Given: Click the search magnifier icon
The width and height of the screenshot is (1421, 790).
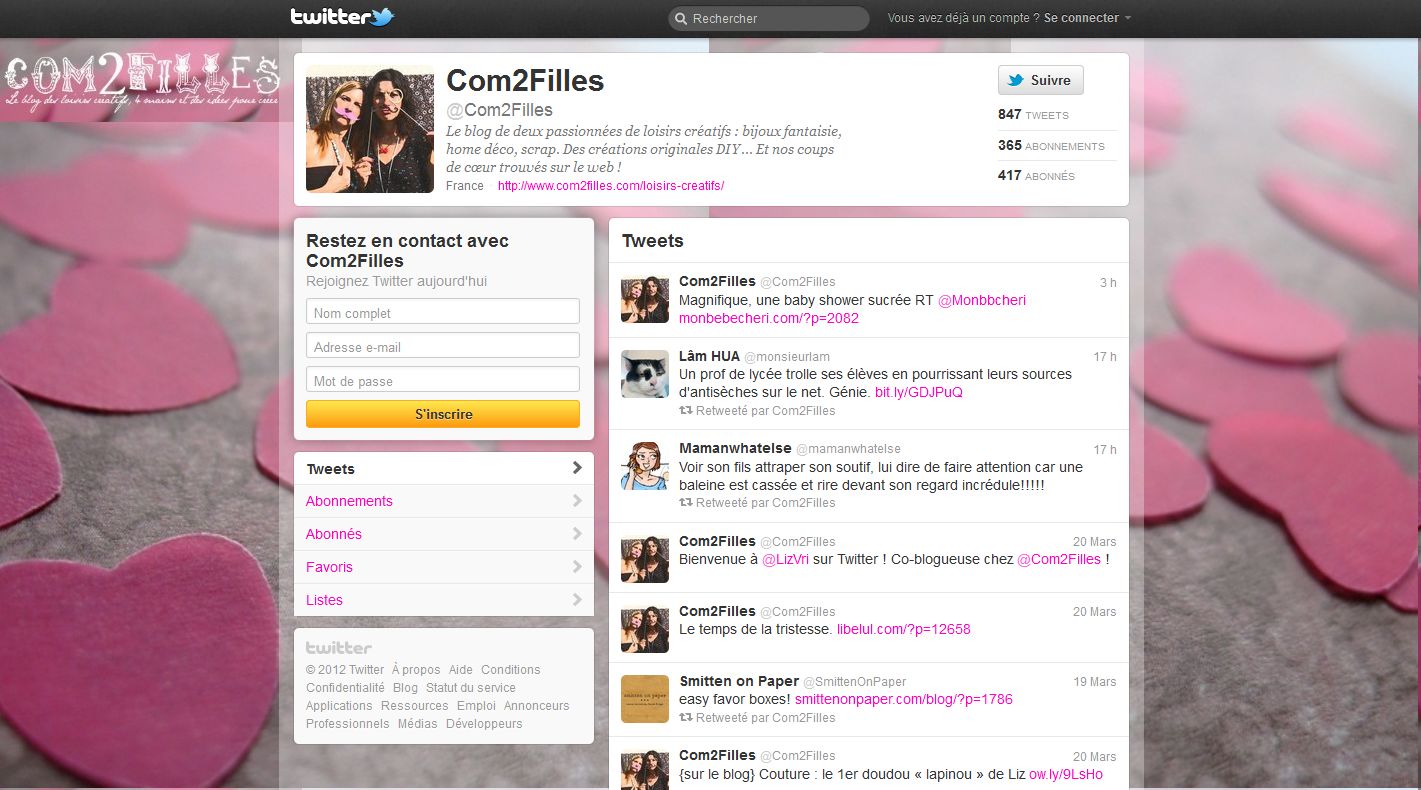Looking at the screenshot, I should [x=681, y=19].
